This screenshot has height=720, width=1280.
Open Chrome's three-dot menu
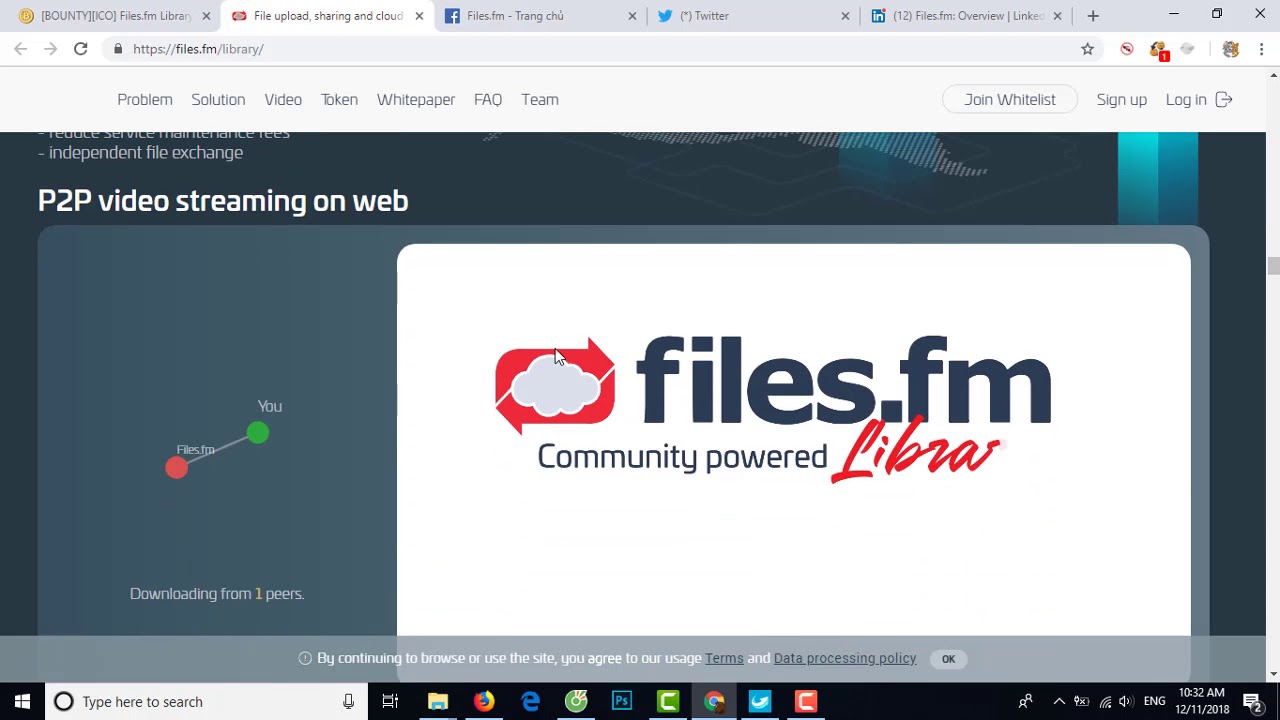[1262, 49]
